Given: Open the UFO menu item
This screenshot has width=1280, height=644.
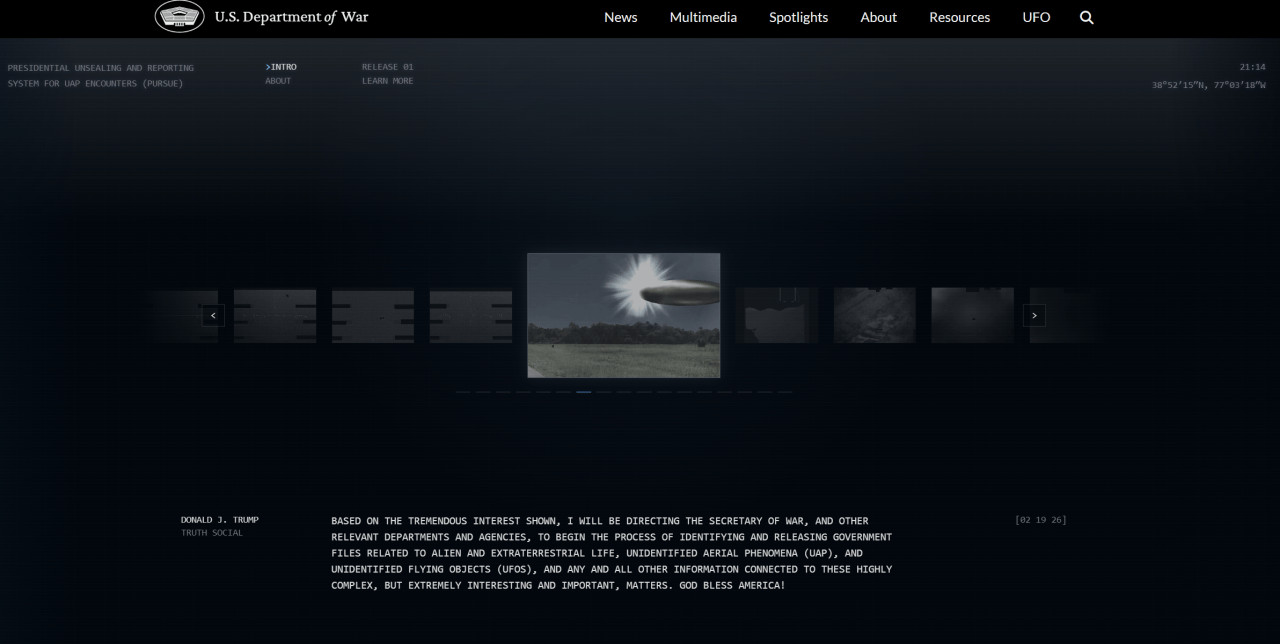Looking at the screenshot, I should [1037, 17].
